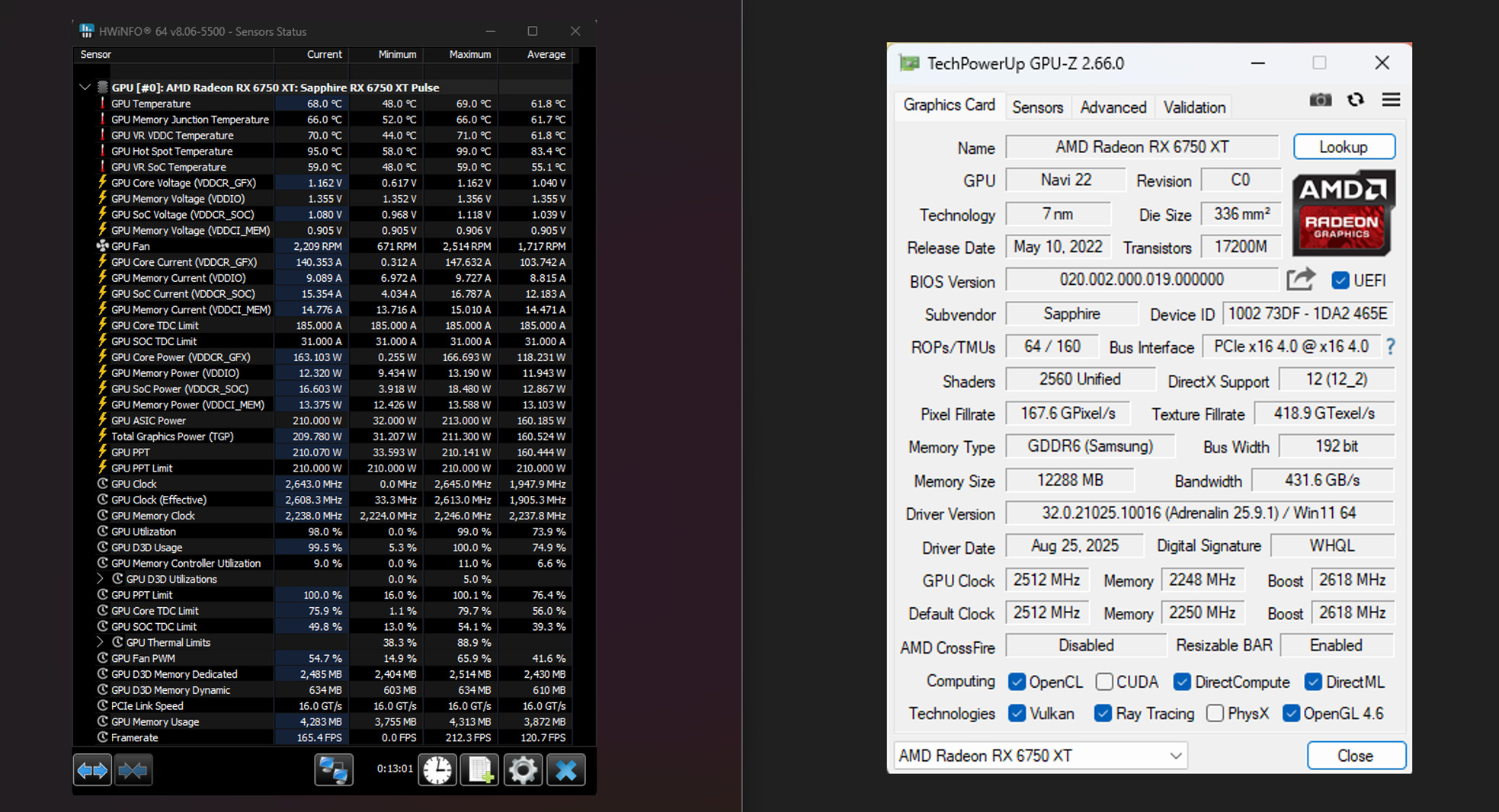Toggle the Vulkan checkbox
The width and height of the screenshot is (1499, 812).
[1017, 713]
